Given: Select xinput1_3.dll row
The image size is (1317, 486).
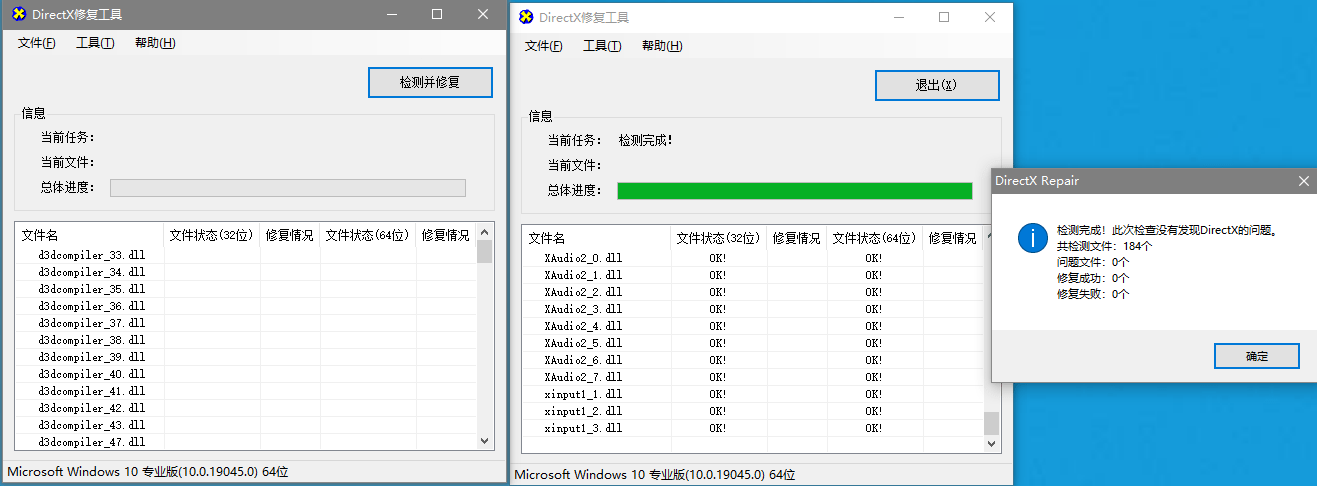Looking at the screenshot, I should (x=753, y=428).
